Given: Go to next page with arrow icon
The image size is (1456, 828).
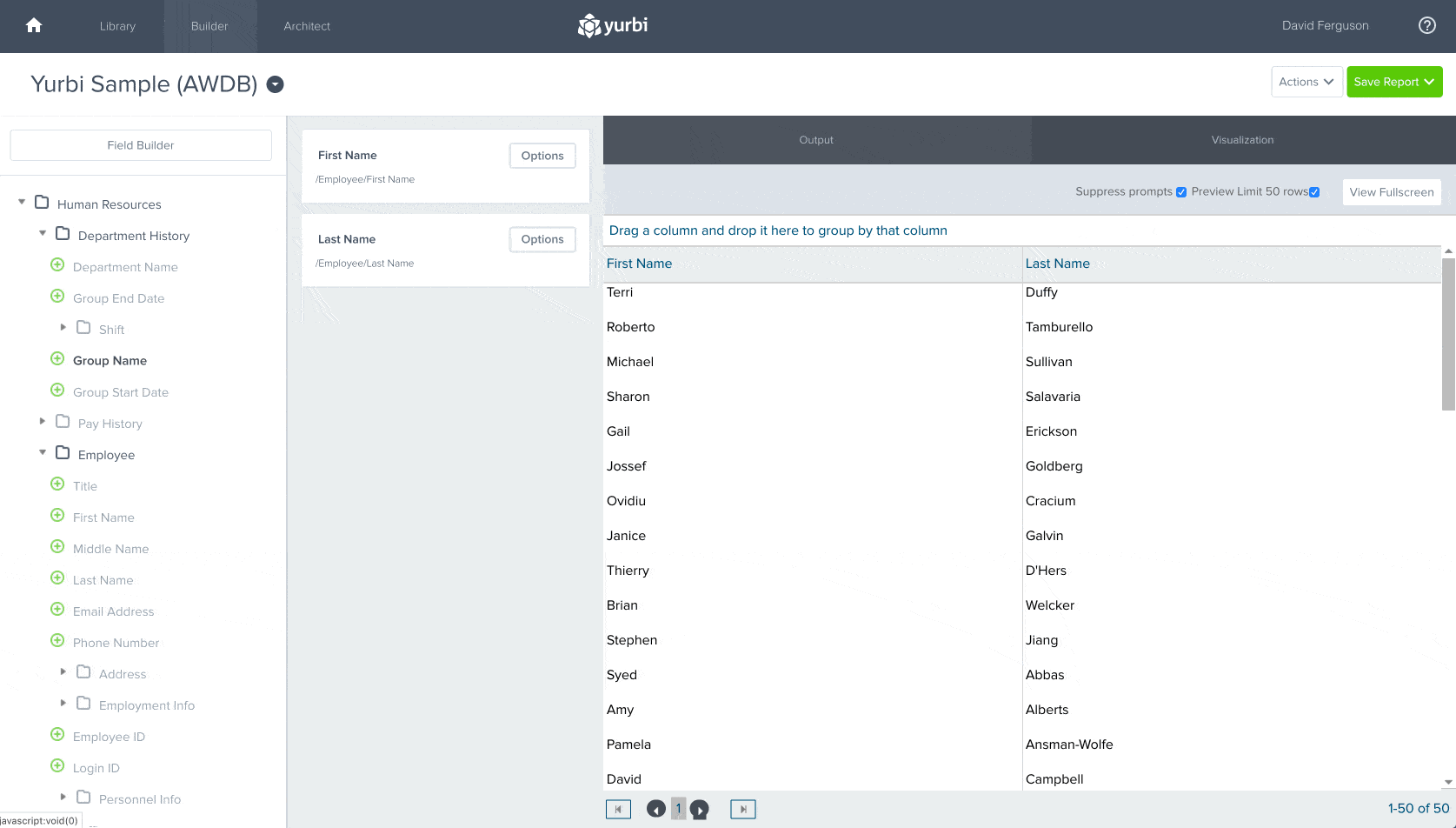Looking at the screenshot, I should [x=701, y=808].
